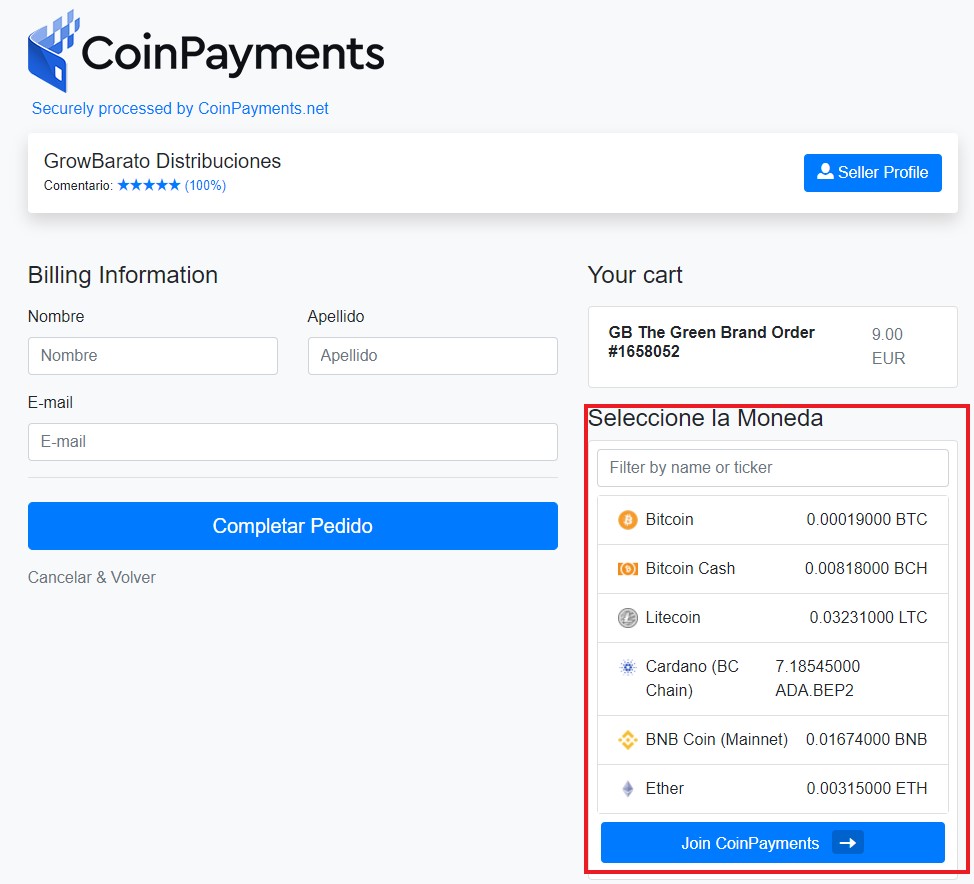Select Bitcoin row in currency list
Screen dimensions: 974x884
(773, 520)
